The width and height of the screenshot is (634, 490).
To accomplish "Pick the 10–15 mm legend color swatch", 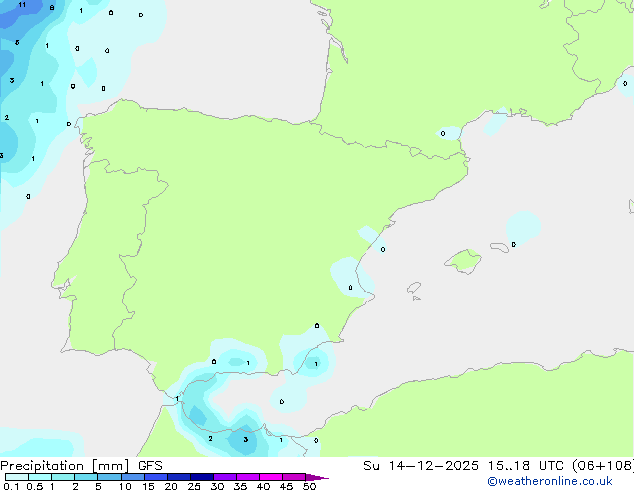I will [132, 477].
